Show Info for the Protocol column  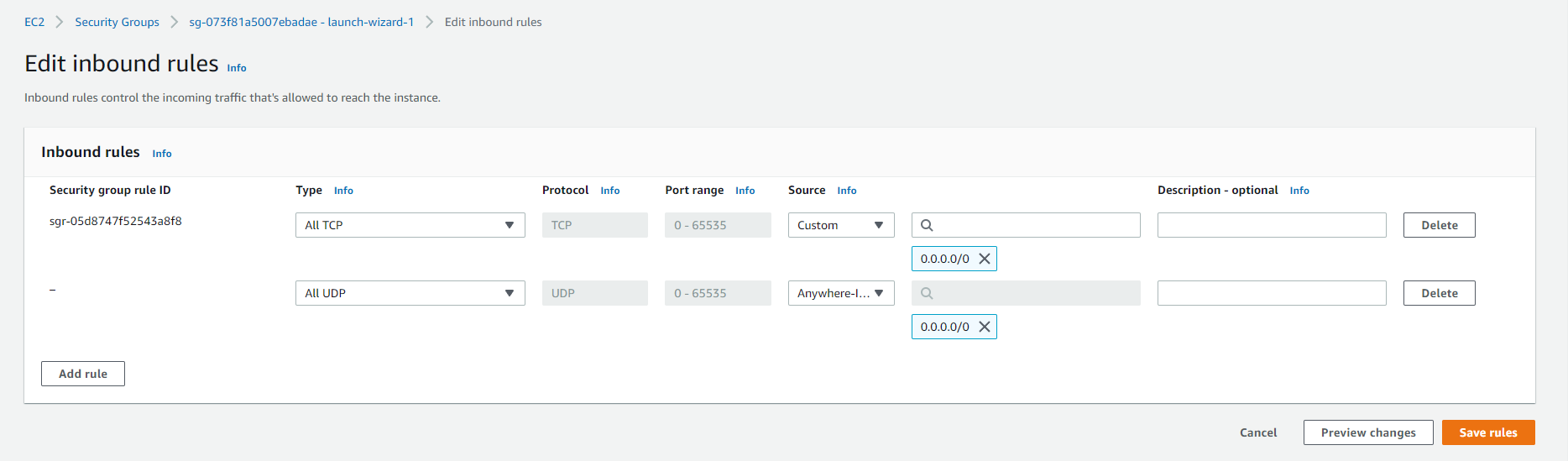[610, 191]
